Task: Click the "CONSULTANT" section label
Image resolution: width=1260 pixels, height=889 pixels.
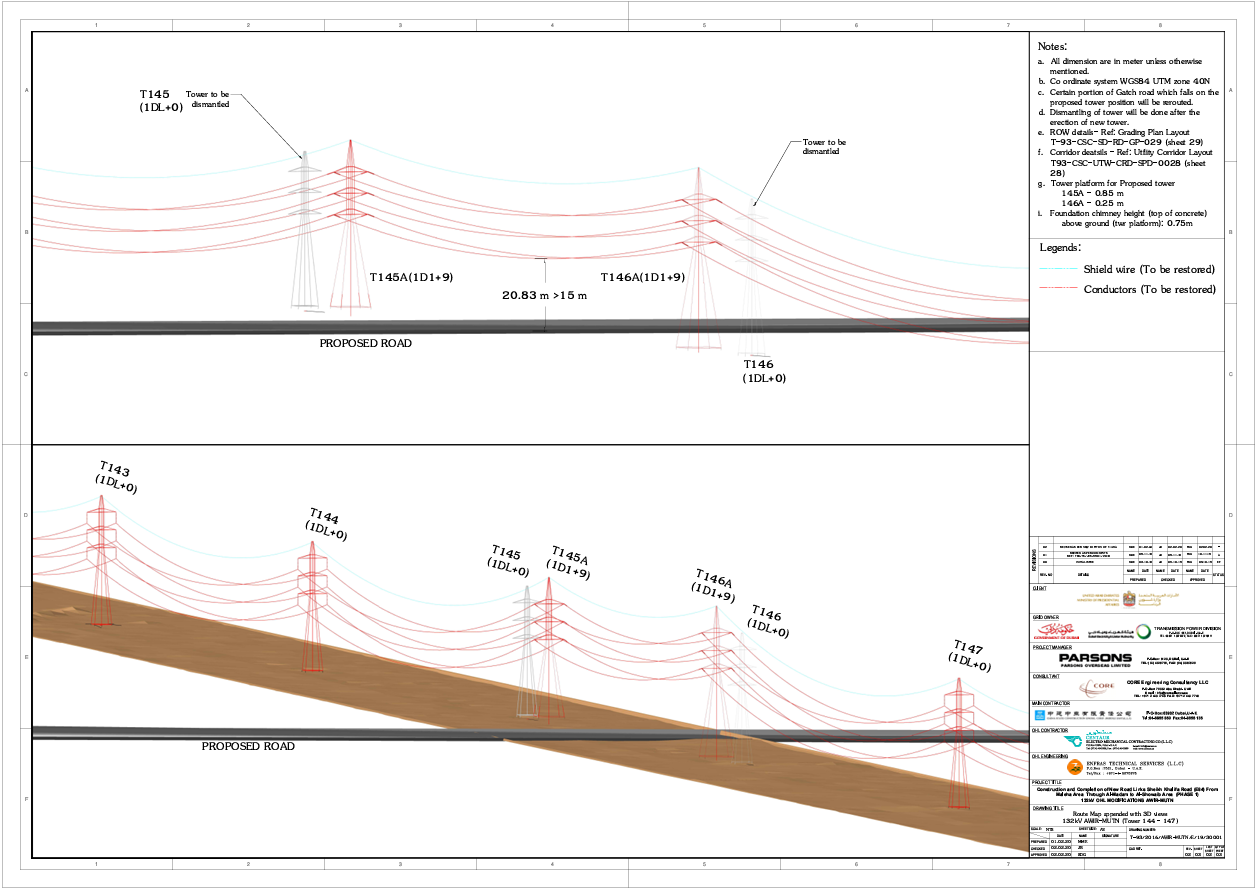Action: 1046,676
